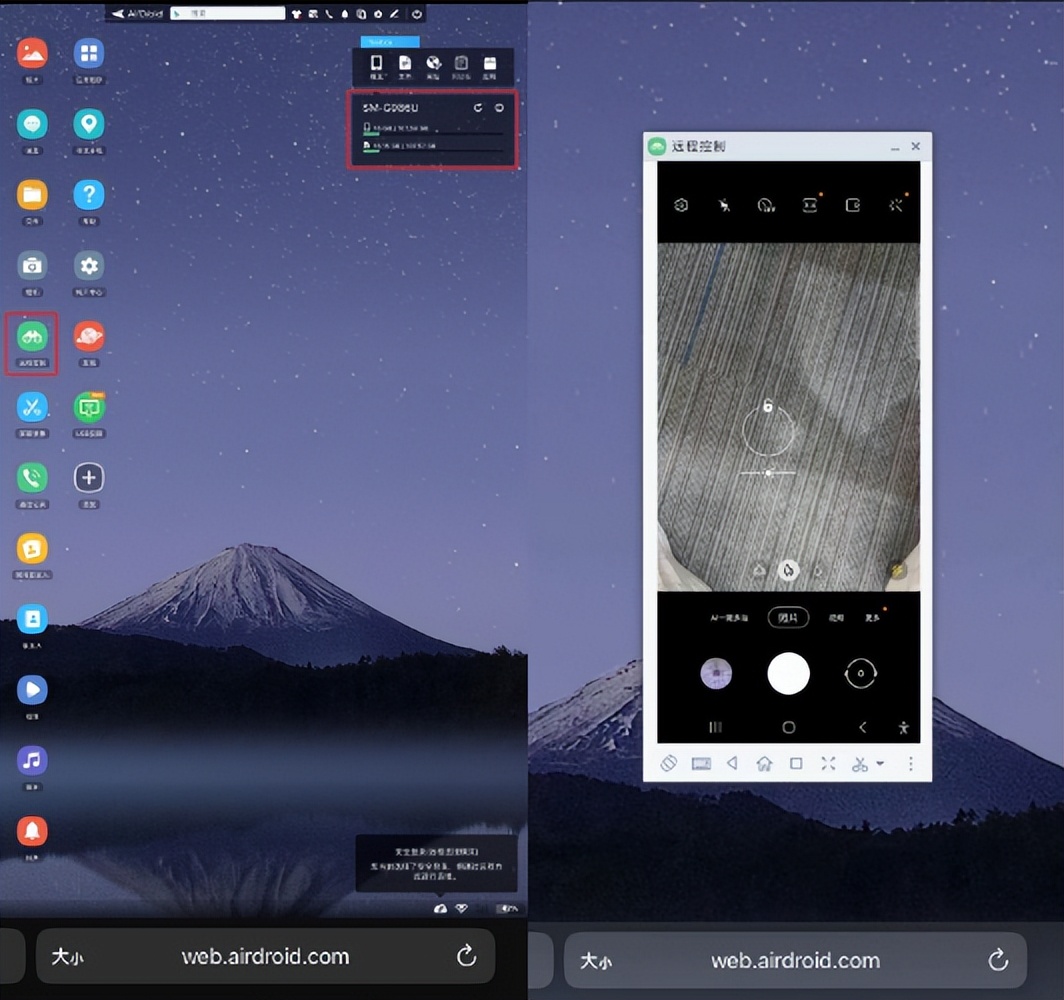Open the purple Music note icon

(x=32, y=761)
